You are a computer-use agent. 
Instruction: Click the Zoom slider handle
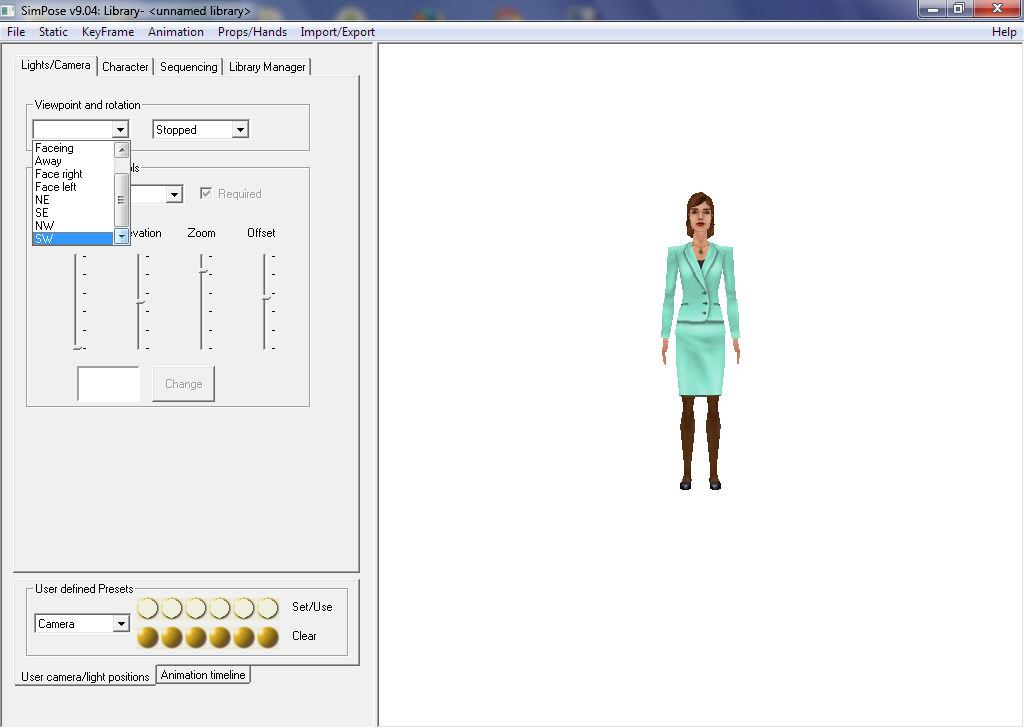click(202, 271)
